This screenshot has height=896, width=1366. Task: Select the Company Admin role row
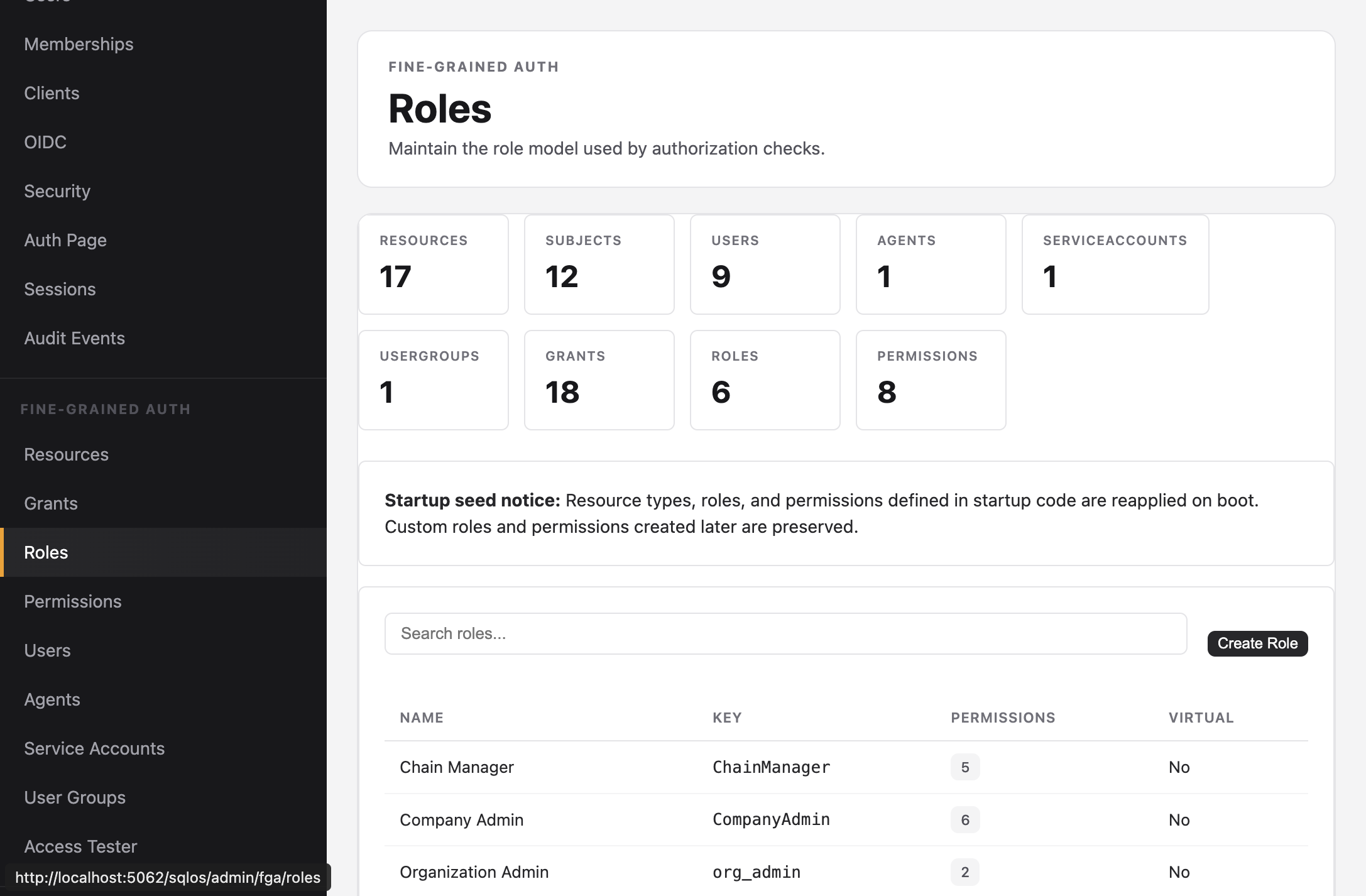pyautogui.click(x=461, y=820)
